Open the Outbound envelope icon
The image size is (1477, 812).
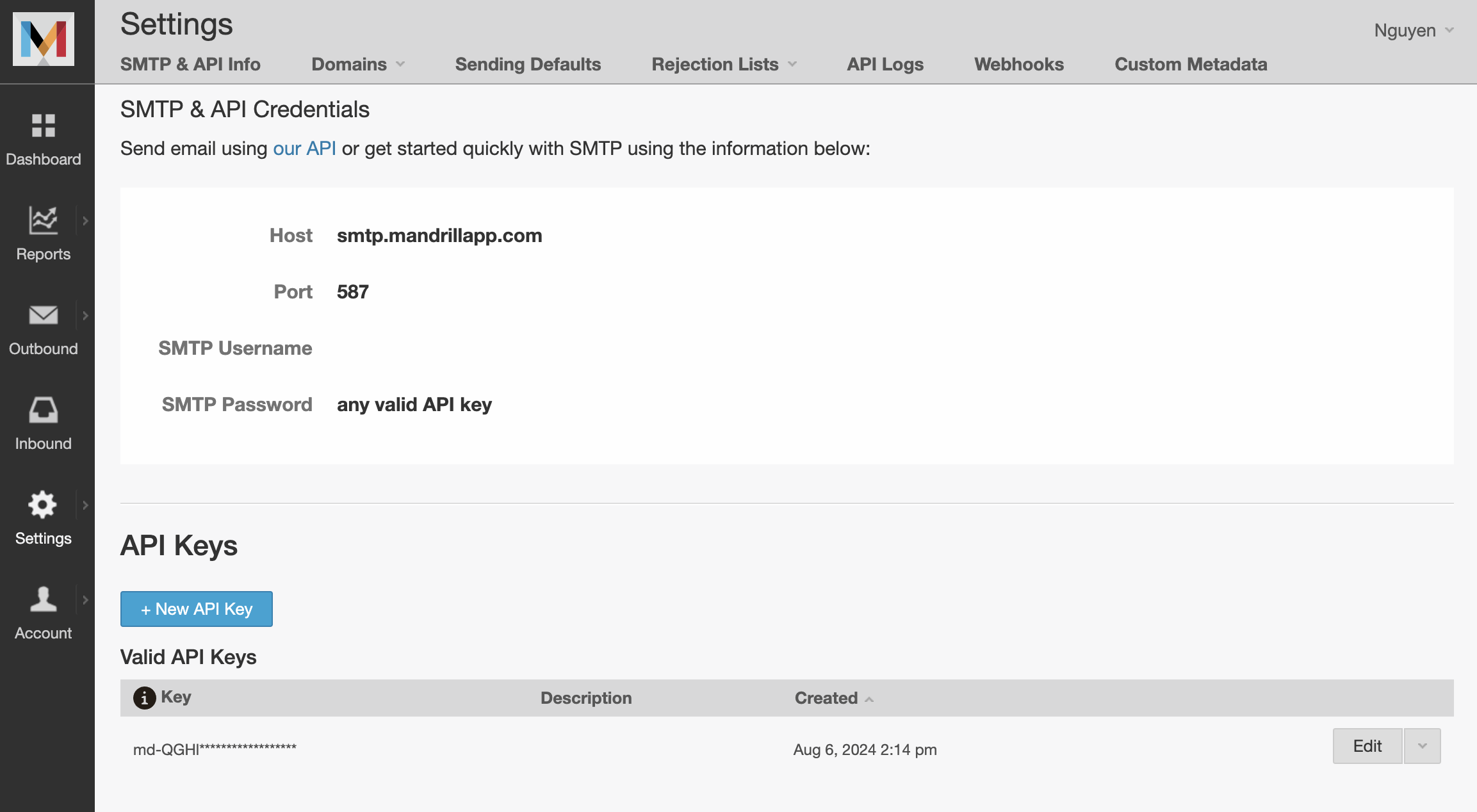44,315
